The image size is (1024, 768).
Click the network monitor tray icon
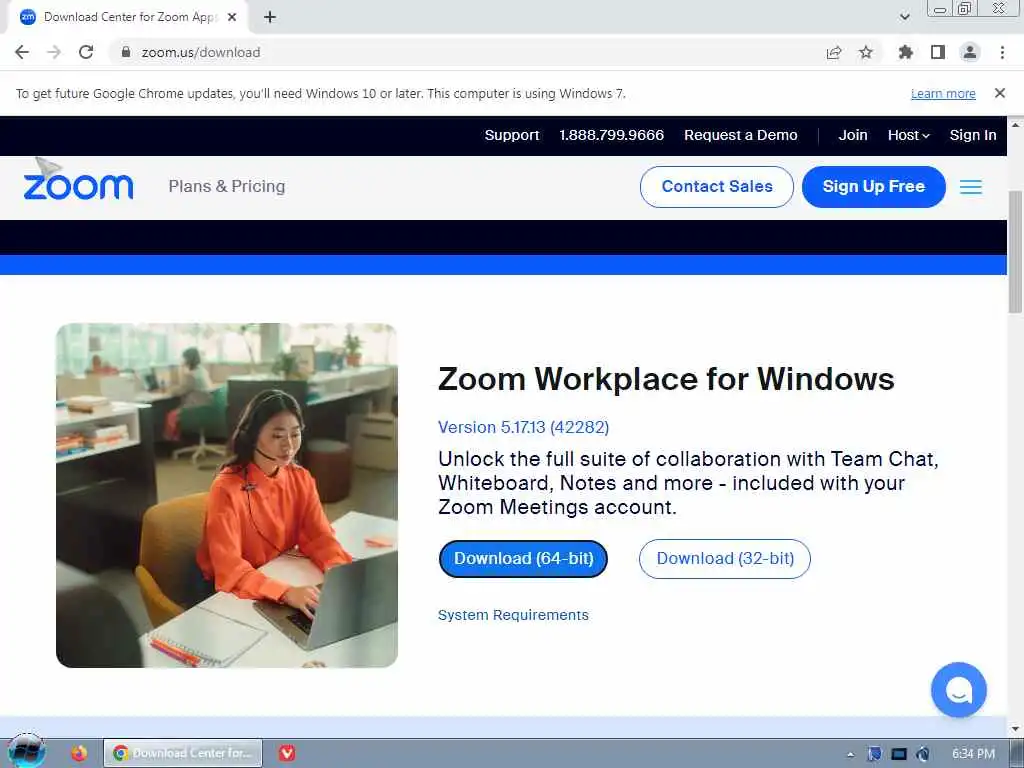point(899,754)
